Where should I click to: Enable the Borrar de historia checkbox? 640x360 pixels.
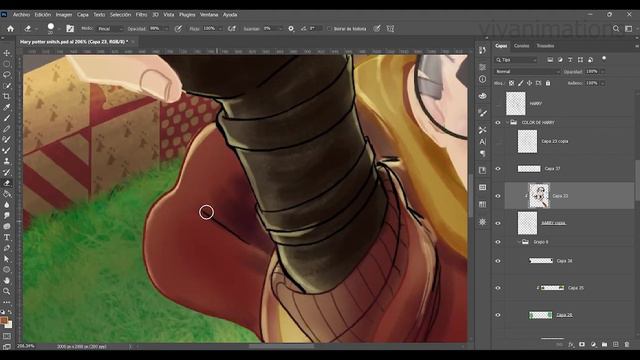point(329,29)
